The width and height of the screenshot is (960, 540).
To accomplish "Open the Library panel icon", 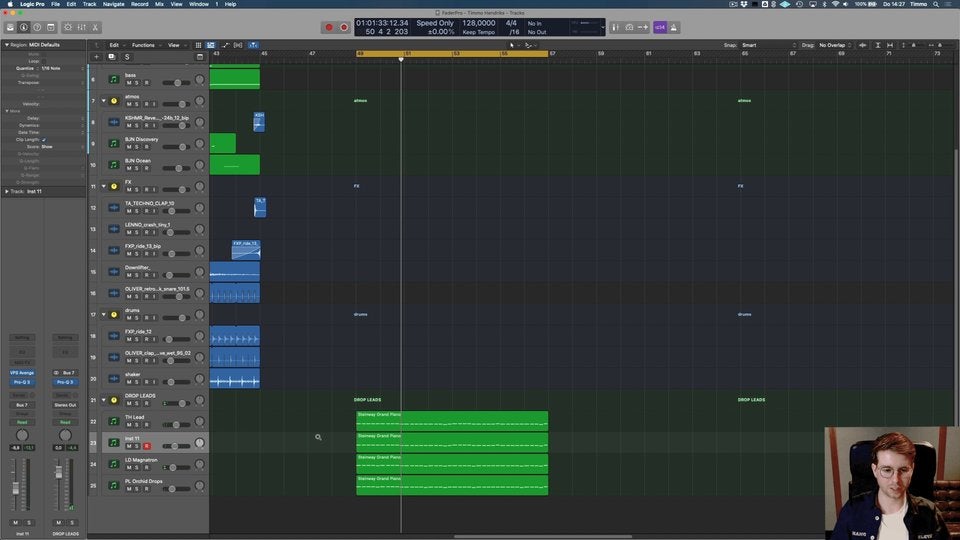I will pos(9,27).
